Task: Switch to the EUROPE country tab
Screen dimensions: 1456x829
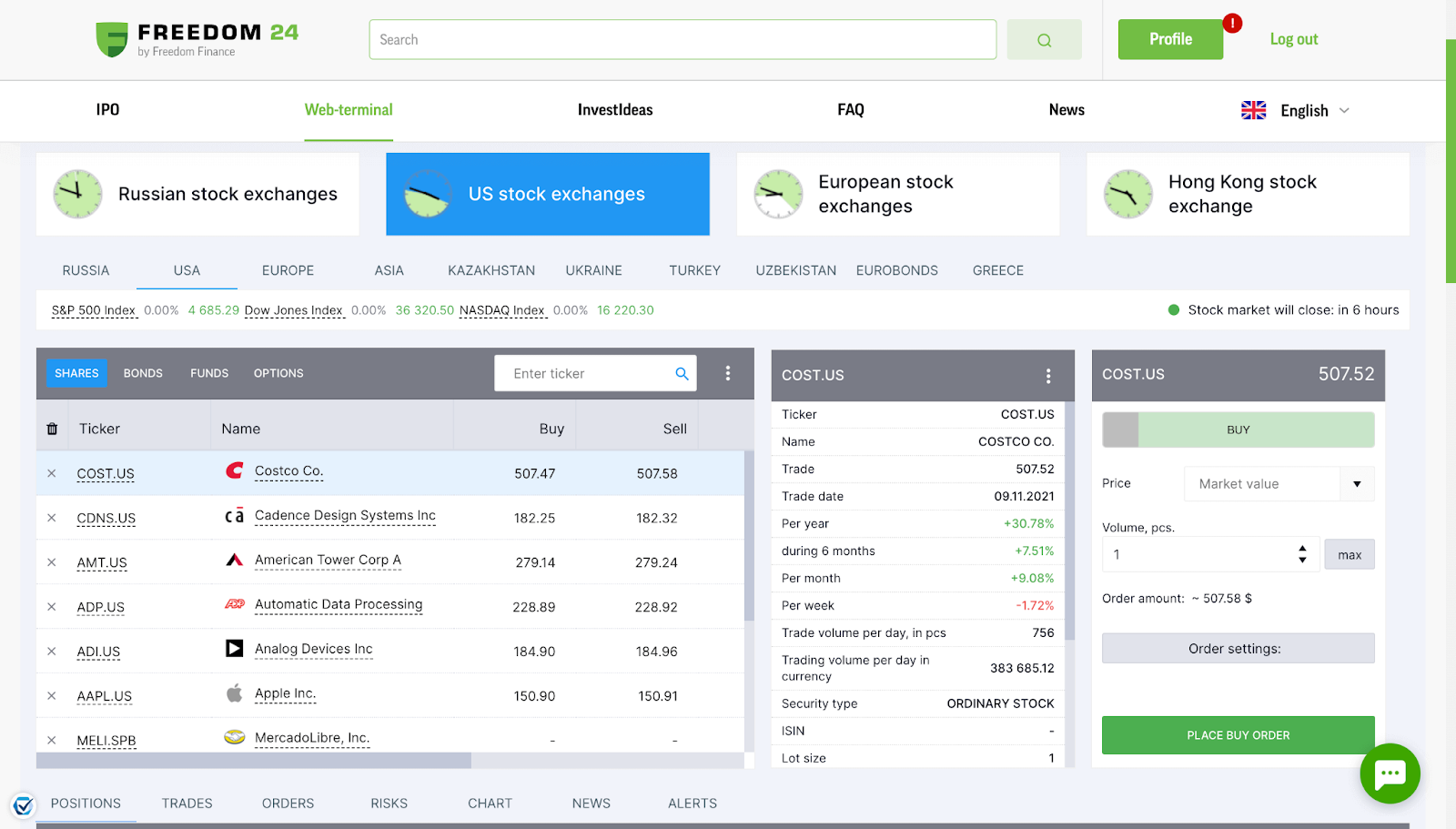Action: (288, 270)
